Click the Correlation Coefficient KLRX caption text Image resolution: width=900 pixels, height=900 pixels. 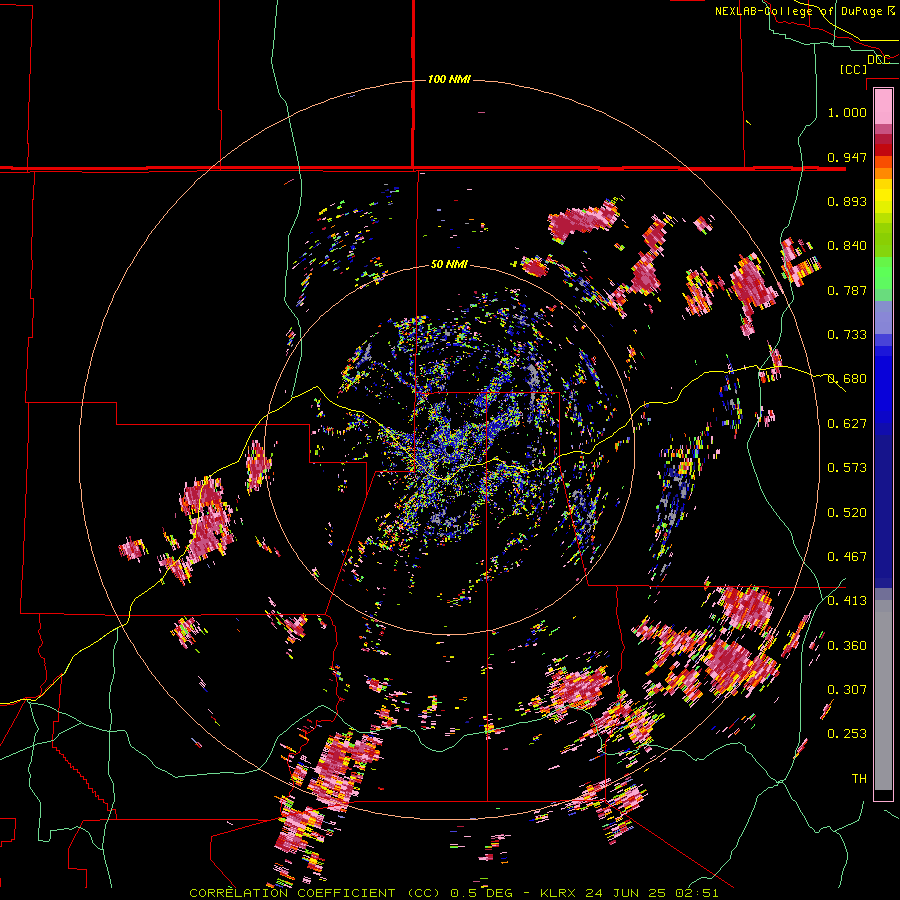coord(453,893)
